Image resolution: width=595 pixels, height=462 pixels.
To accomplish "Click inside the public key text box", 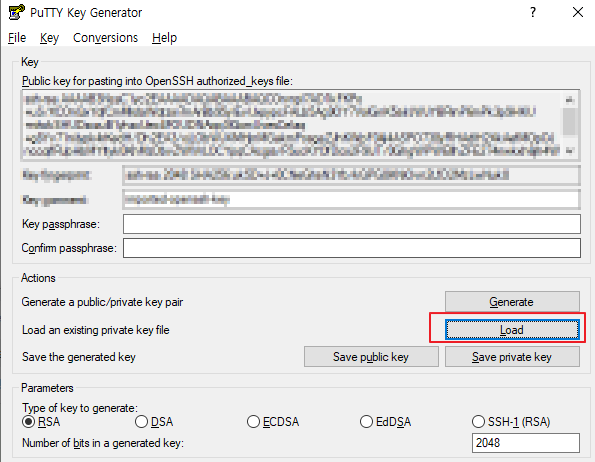I will click(x=291, y=124).
